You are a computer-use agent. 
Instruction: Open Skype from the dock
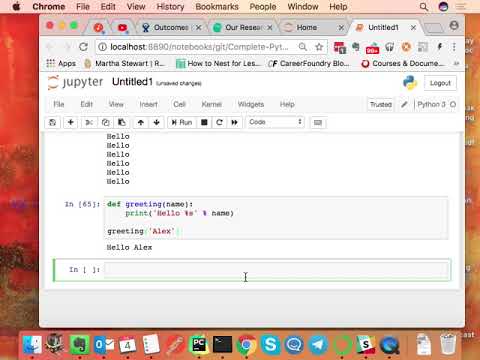[x=270, y=345]
